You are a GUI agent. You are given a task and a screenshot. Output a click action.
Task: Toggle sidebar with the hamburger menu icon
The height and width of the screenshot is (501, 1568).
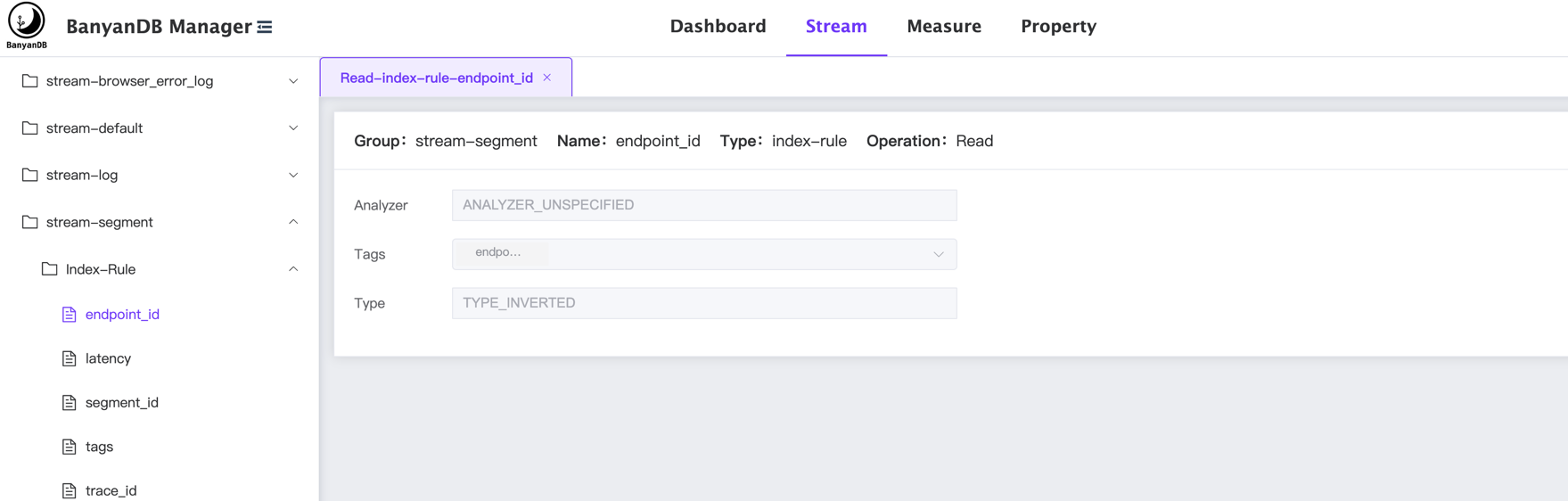point(265,27)
